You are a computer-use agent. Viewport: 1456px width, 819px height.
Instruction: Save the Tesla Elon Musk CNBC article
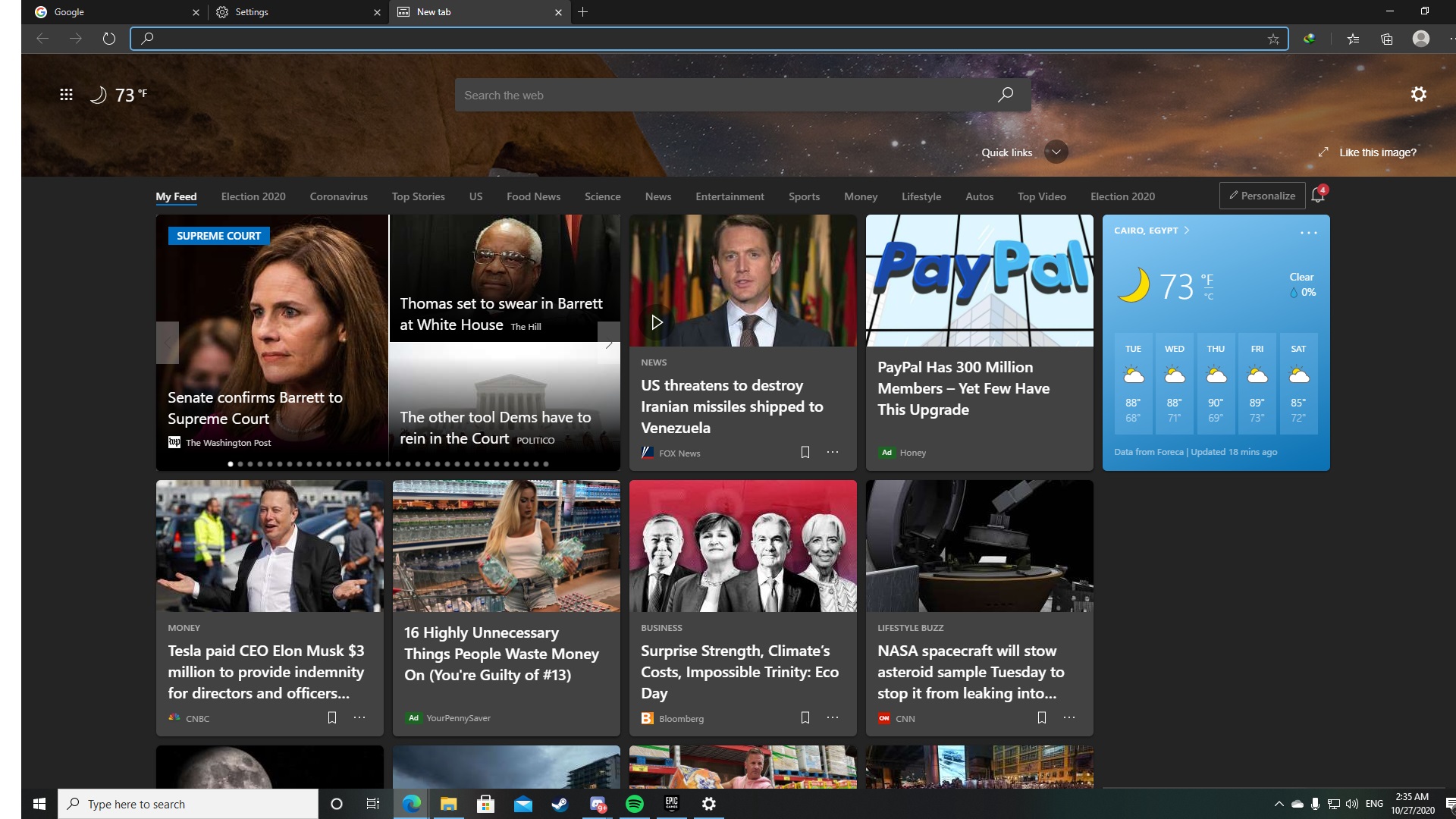coord(331,717)
